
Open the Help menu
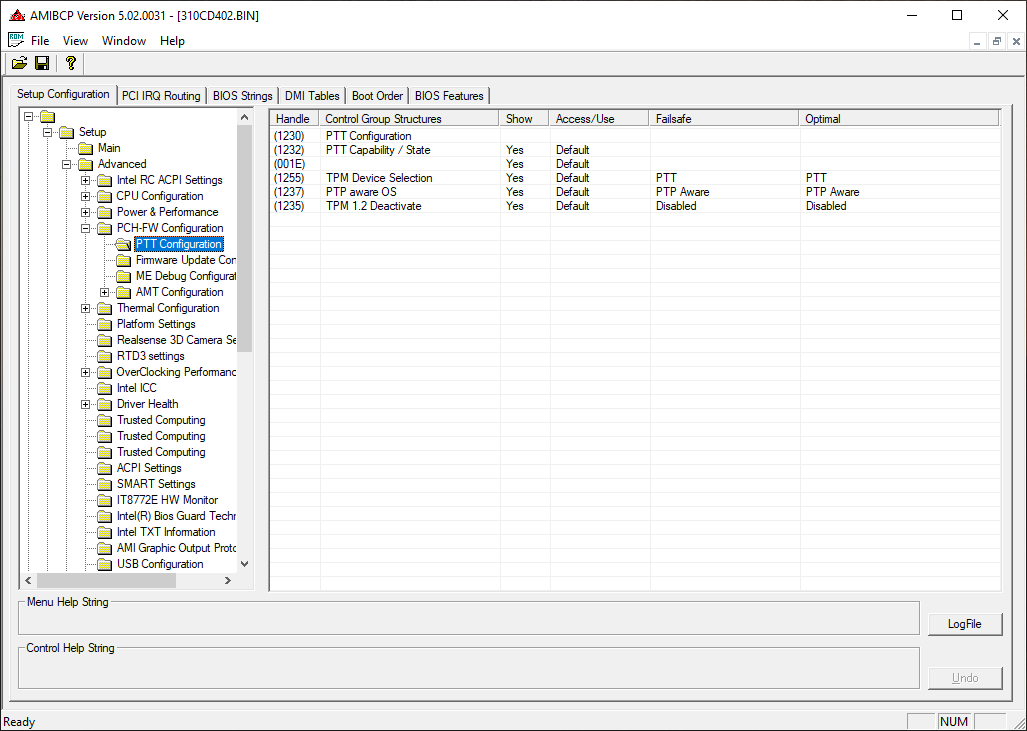point(172,41)
